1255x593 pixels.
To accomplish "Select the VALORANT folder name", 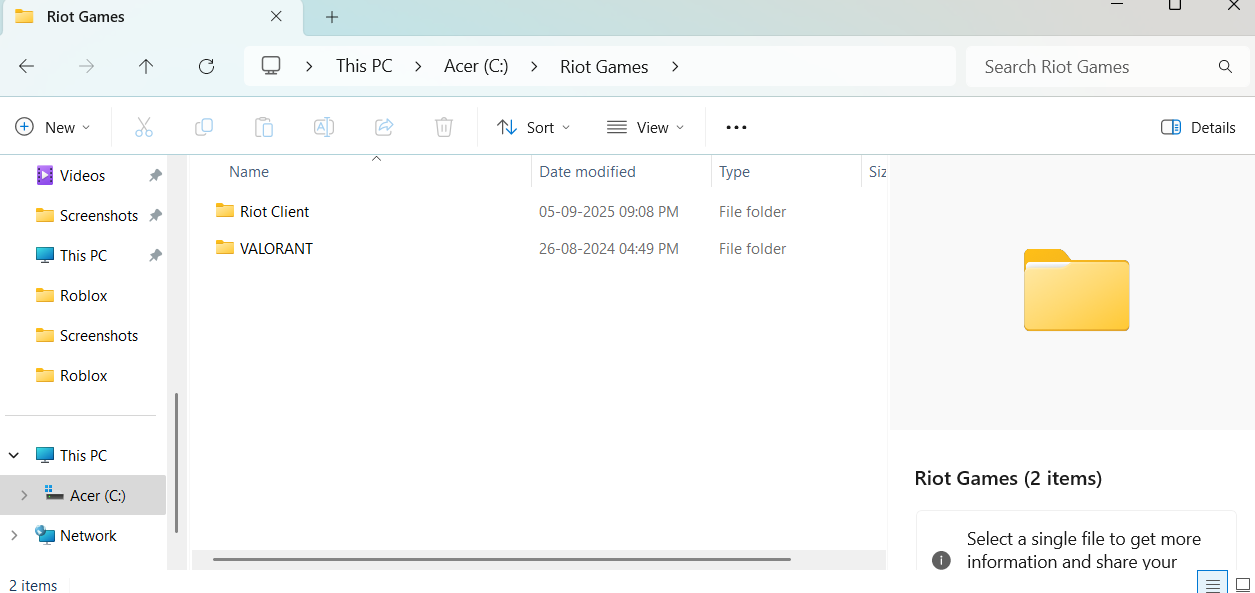I will (x=276, y=248).
